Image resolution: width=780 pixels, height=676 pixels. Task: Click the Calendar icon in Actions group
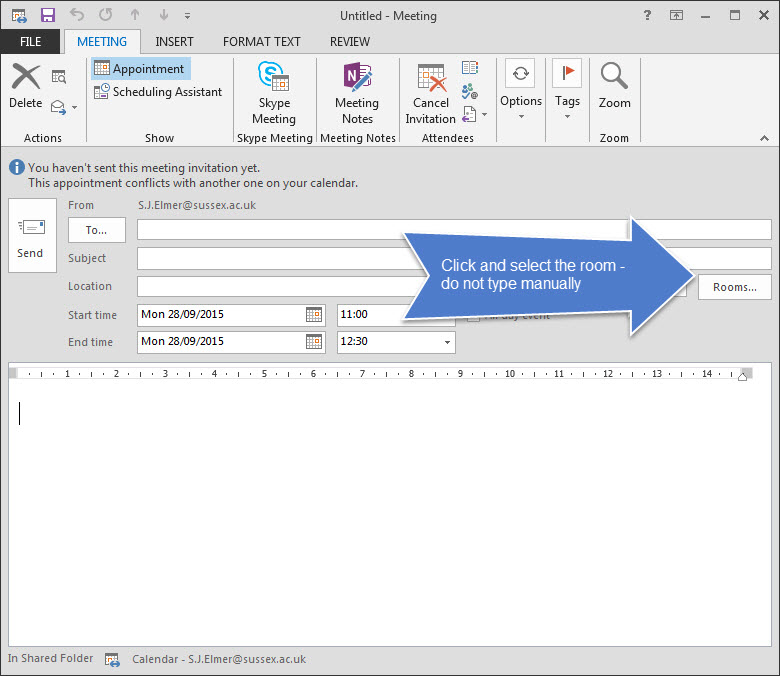59,77
